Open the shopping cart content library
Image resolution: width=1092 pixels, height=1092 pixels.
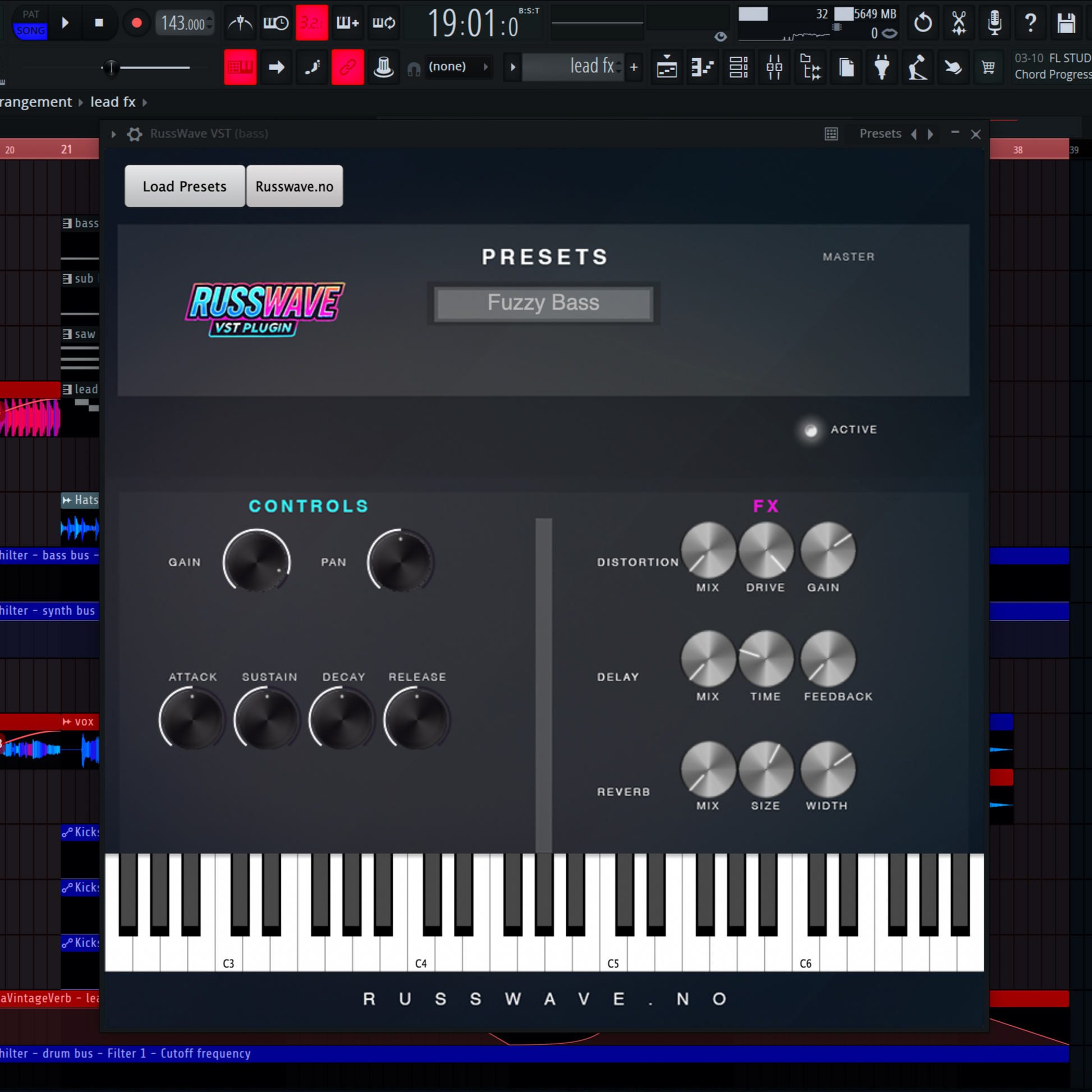[x=989, y=67]
